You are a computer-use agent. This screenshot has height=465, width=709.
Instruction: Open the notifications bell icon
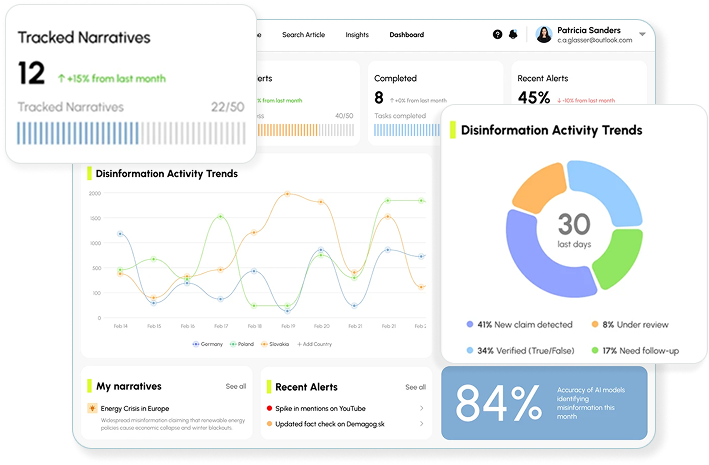point(513,35)
